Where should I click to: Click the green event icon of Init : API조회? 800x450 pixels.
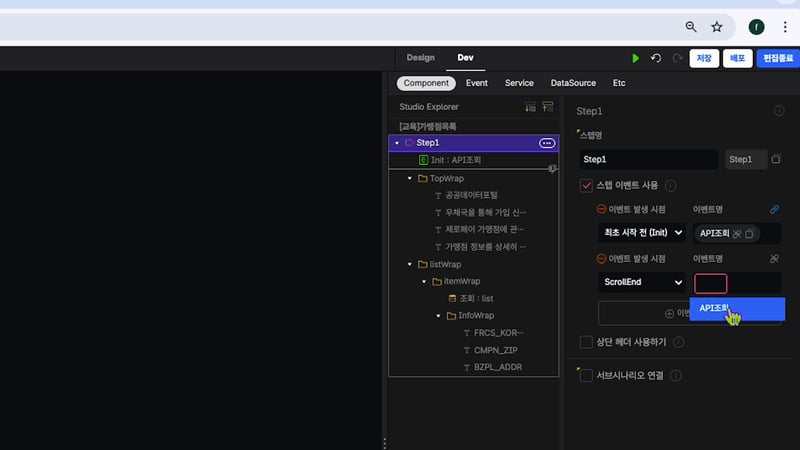pos(423,160)
